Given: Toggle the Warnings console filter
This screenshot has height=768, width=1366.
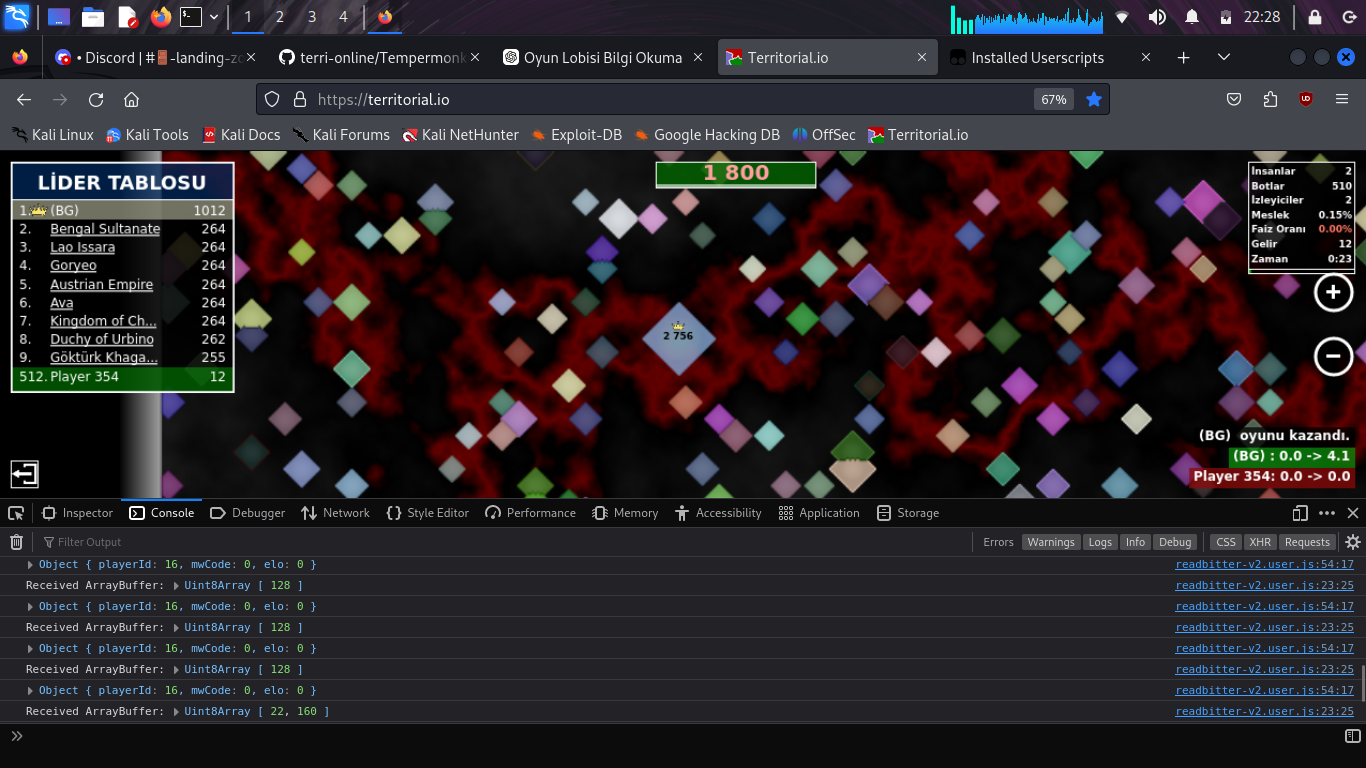Looking at the screenshot, I should pos(1051,542).
